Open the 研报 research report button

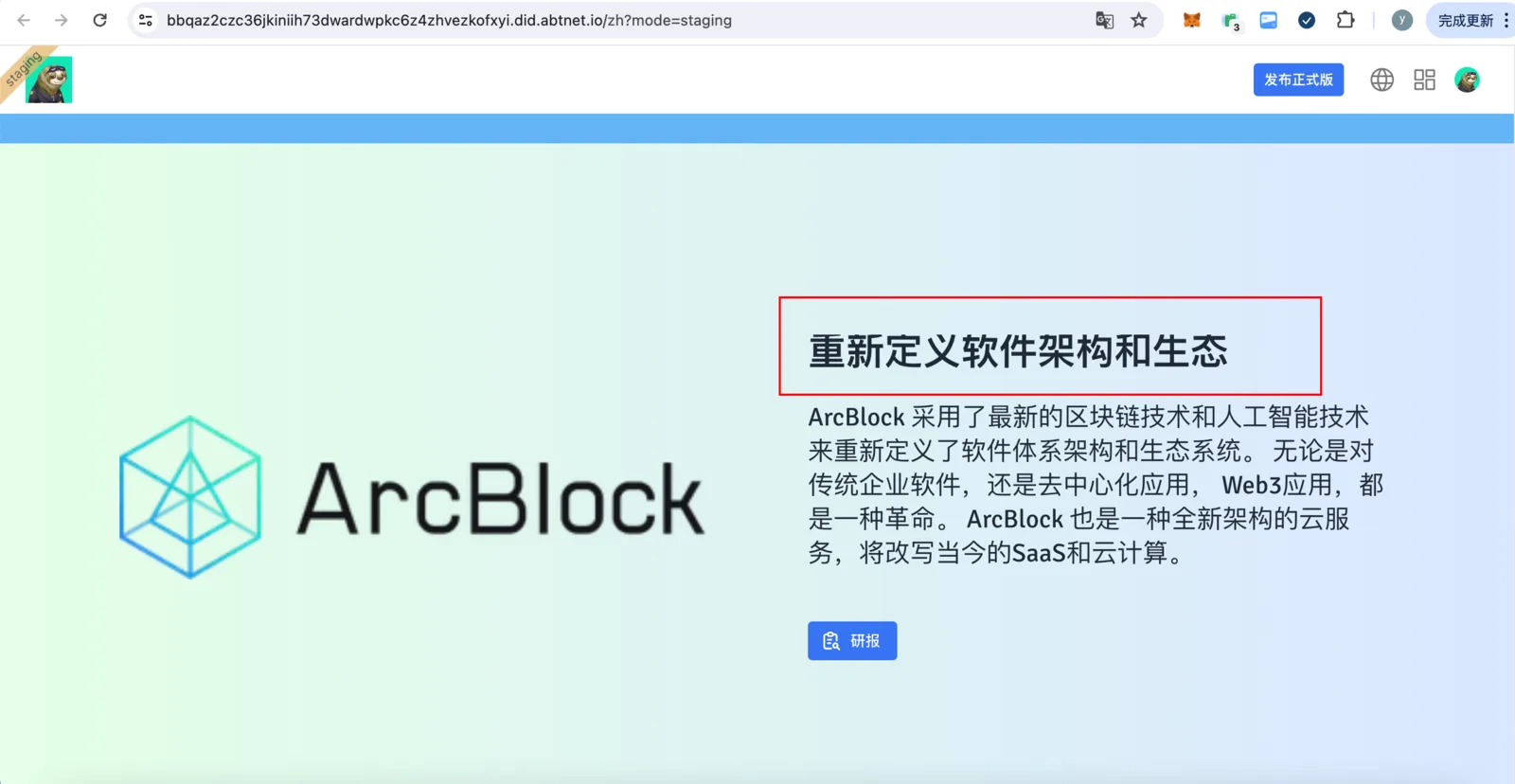point(852,641)
